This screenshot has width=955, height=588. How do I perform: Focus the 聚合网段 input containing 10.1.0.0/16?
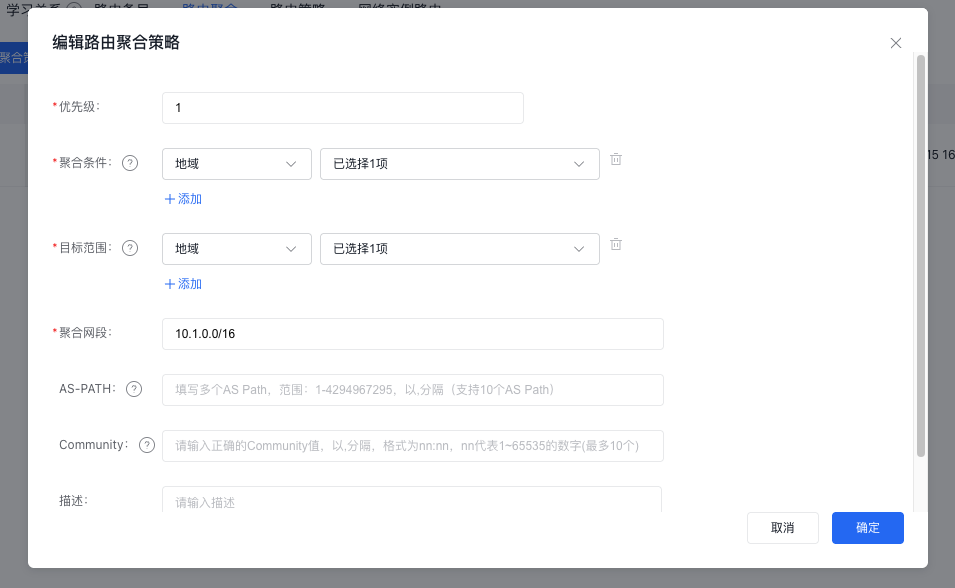pos(413,334)
